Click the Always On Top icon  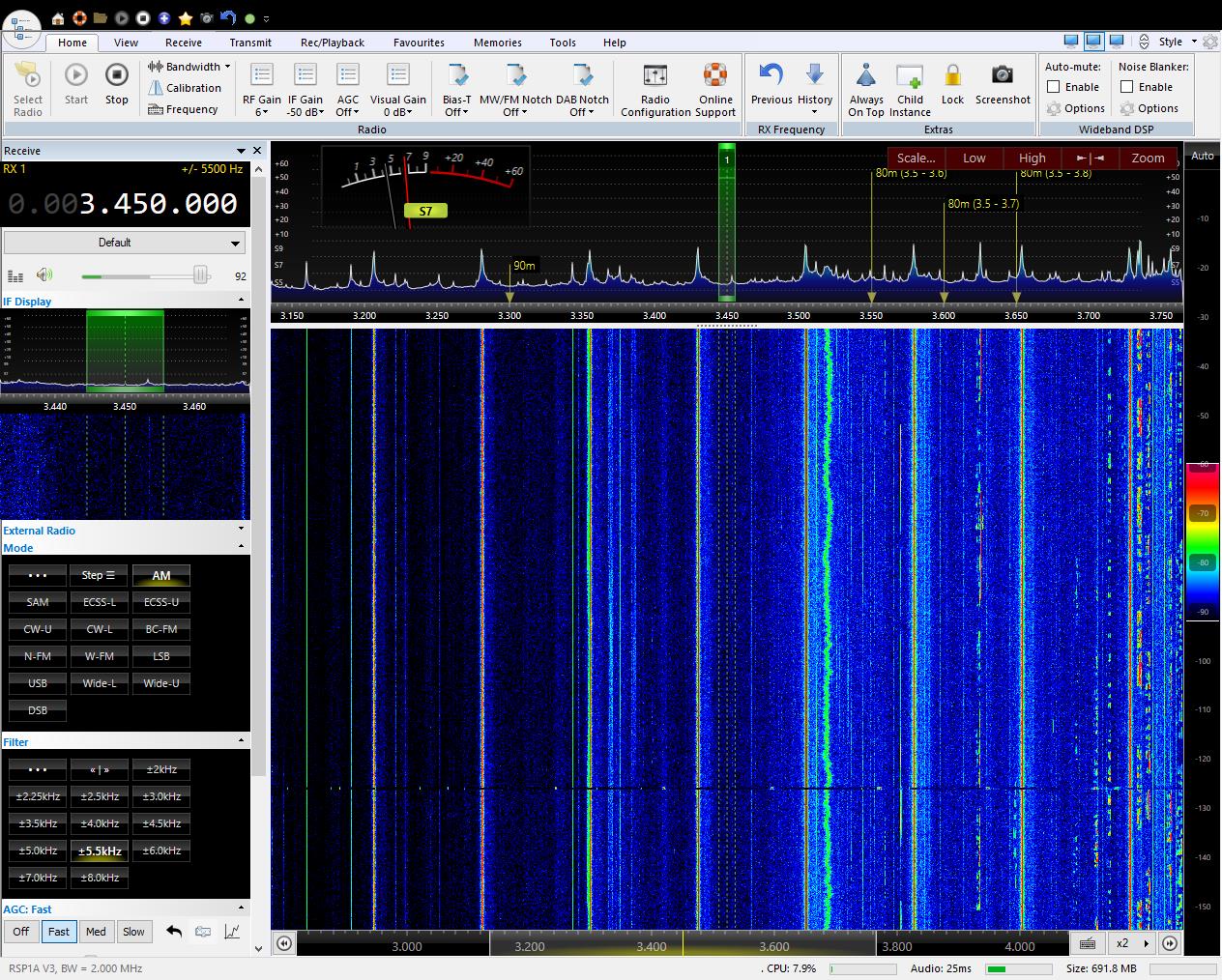(x=865, y=76)
